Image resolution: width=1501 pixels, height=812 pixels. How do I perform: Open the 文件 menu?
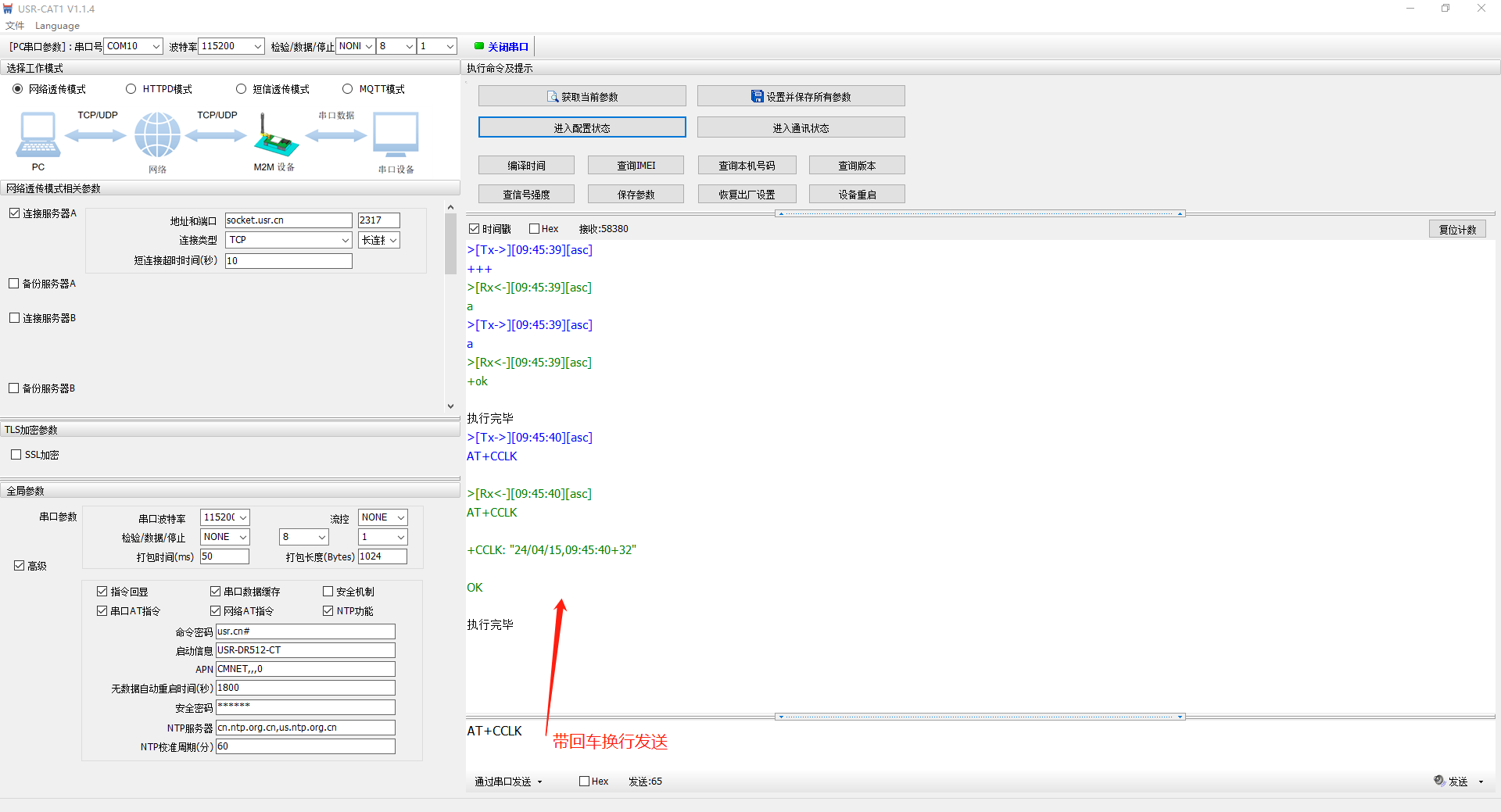[15, 26]
